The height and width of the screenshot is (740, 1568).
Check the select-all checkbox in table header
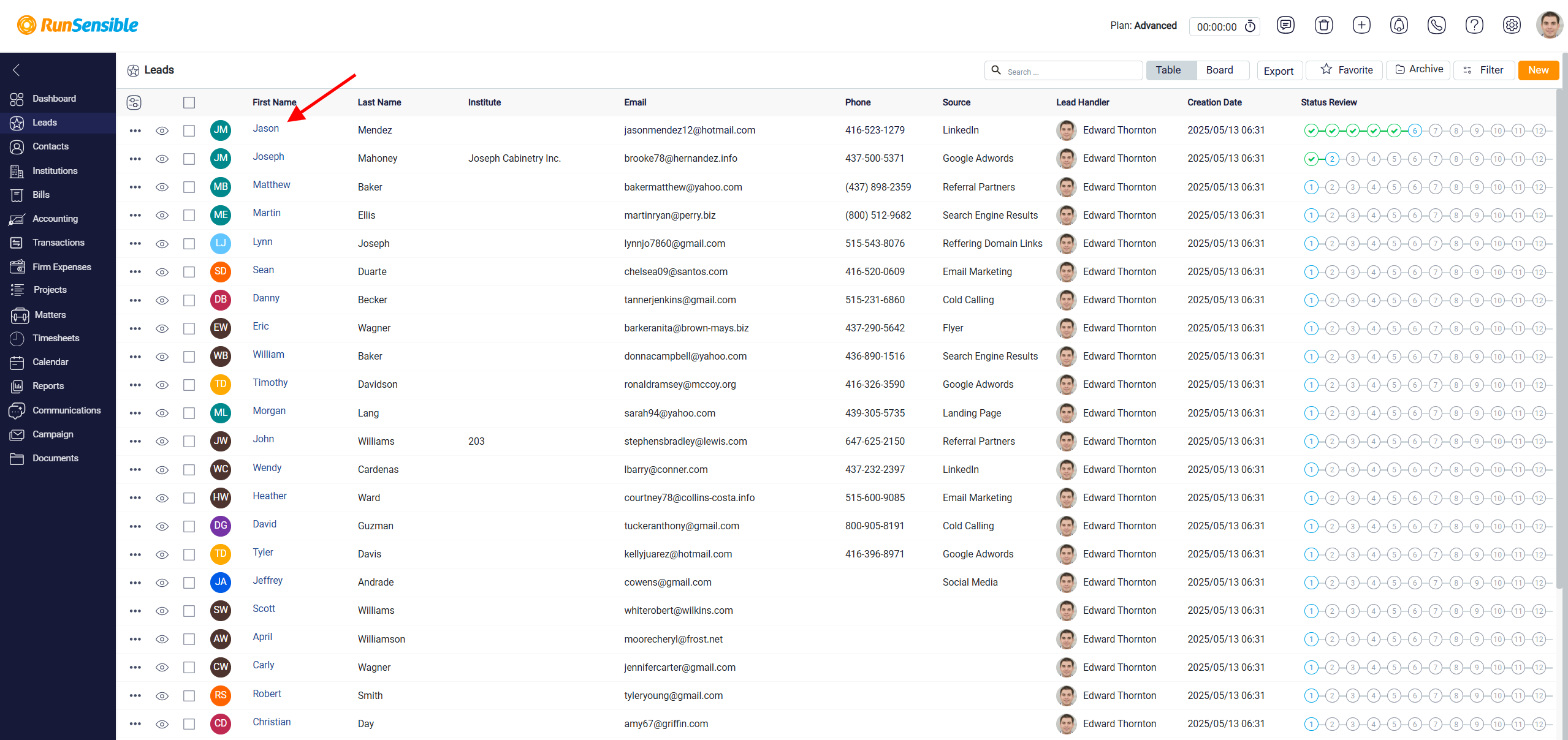pos(189,102)
